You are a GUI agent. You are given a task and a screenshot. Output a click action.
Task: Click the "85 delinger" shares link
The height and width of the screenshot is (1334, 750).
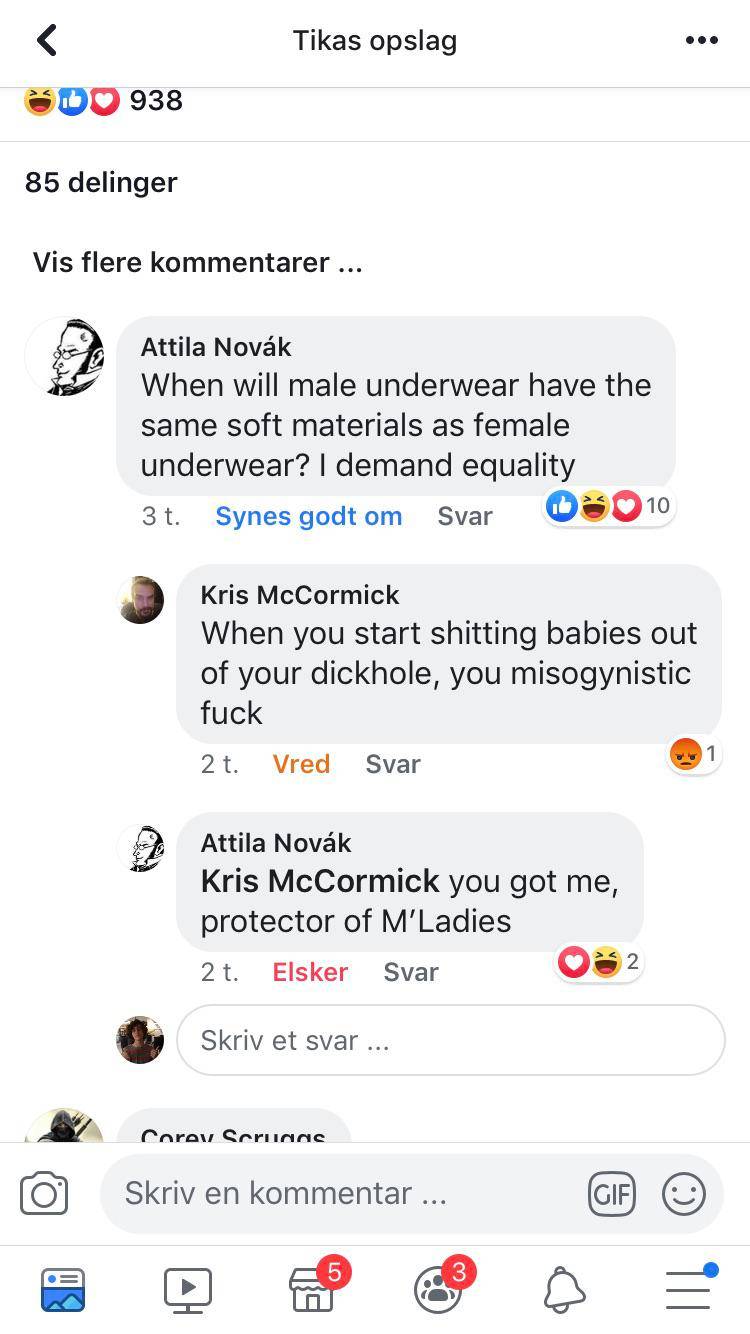101,182
